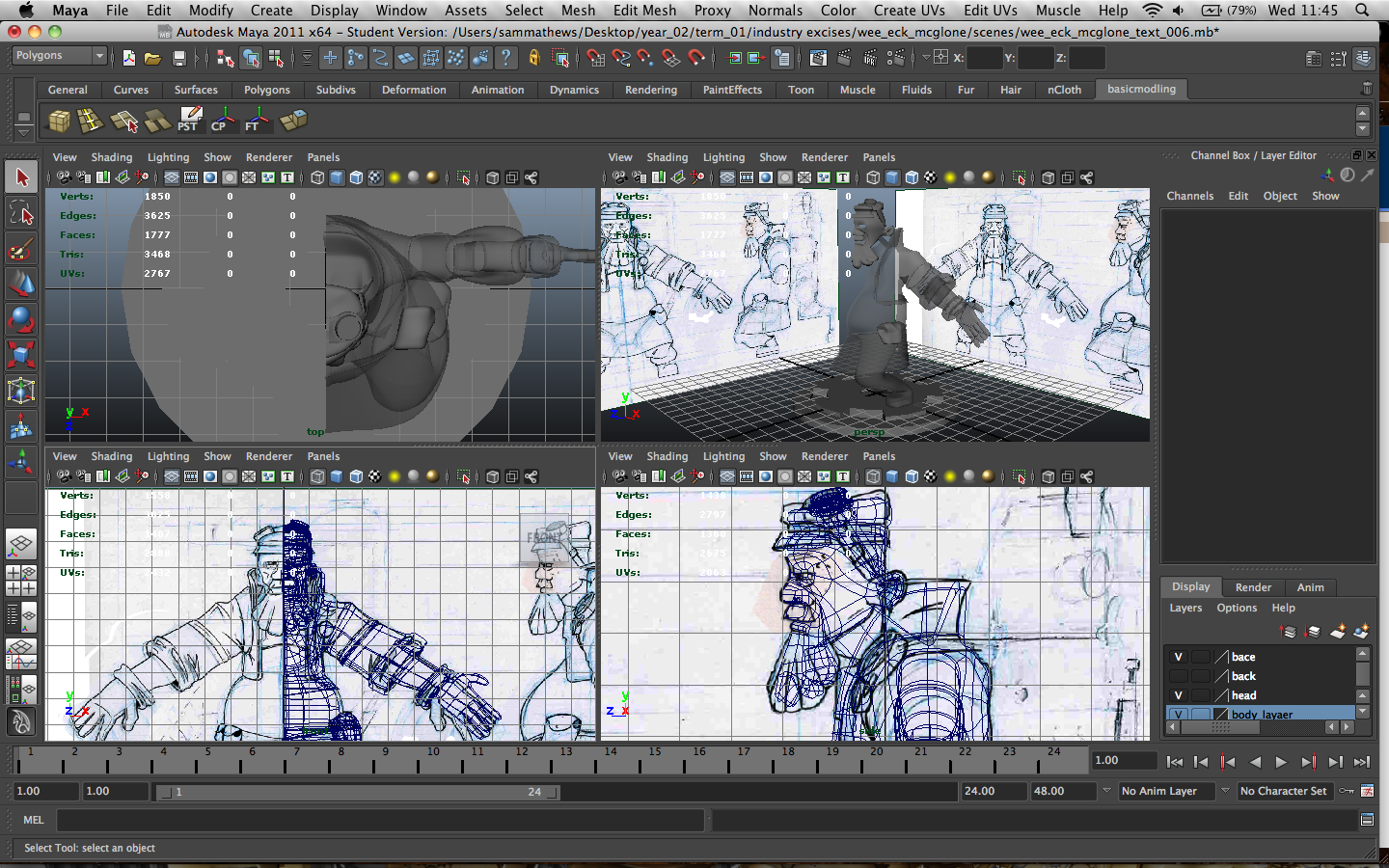
Task: Select the Paint Selection tool
Action: (21, 249)
